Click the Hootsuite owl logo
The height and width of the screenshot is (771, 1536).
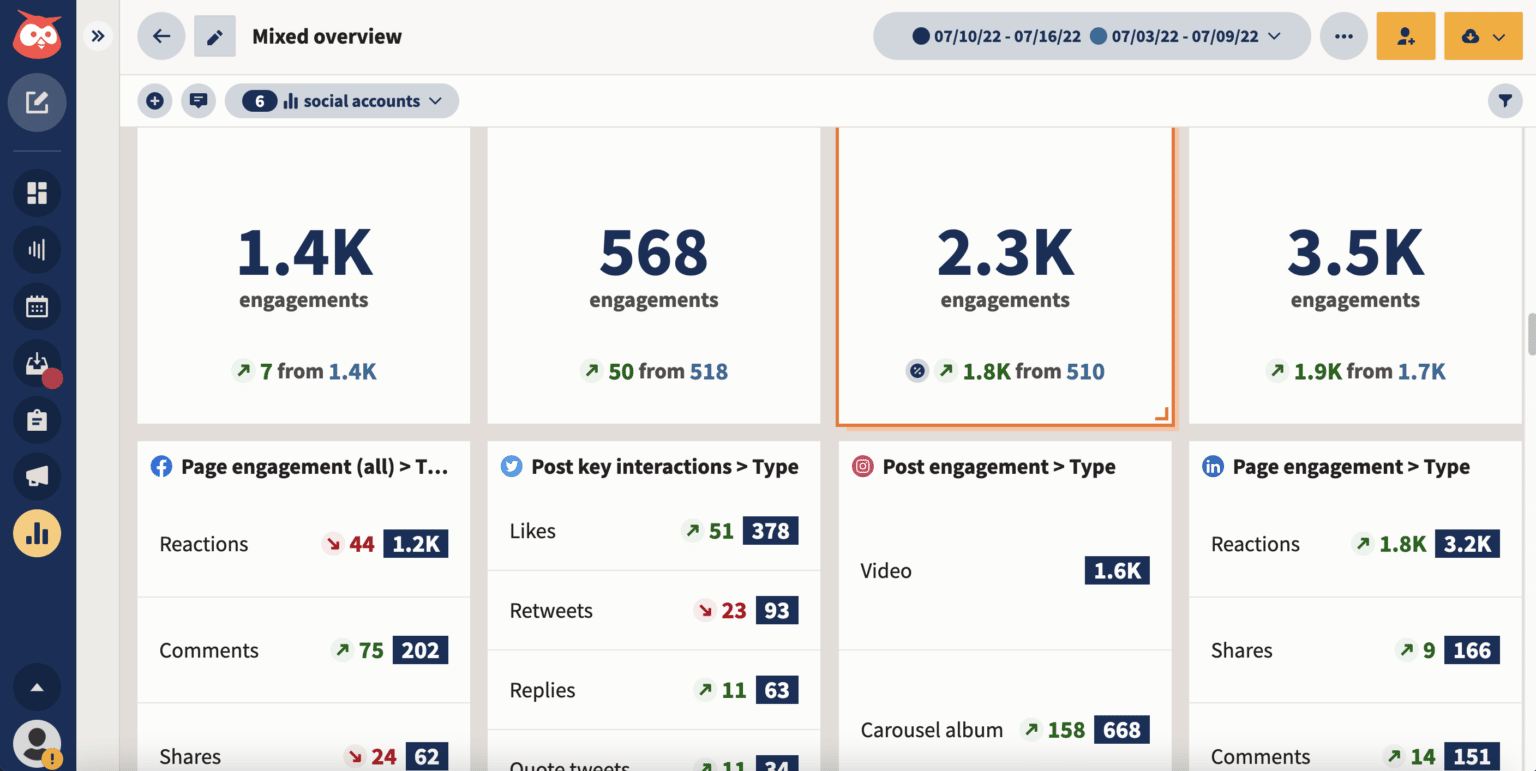coord(36,35)
